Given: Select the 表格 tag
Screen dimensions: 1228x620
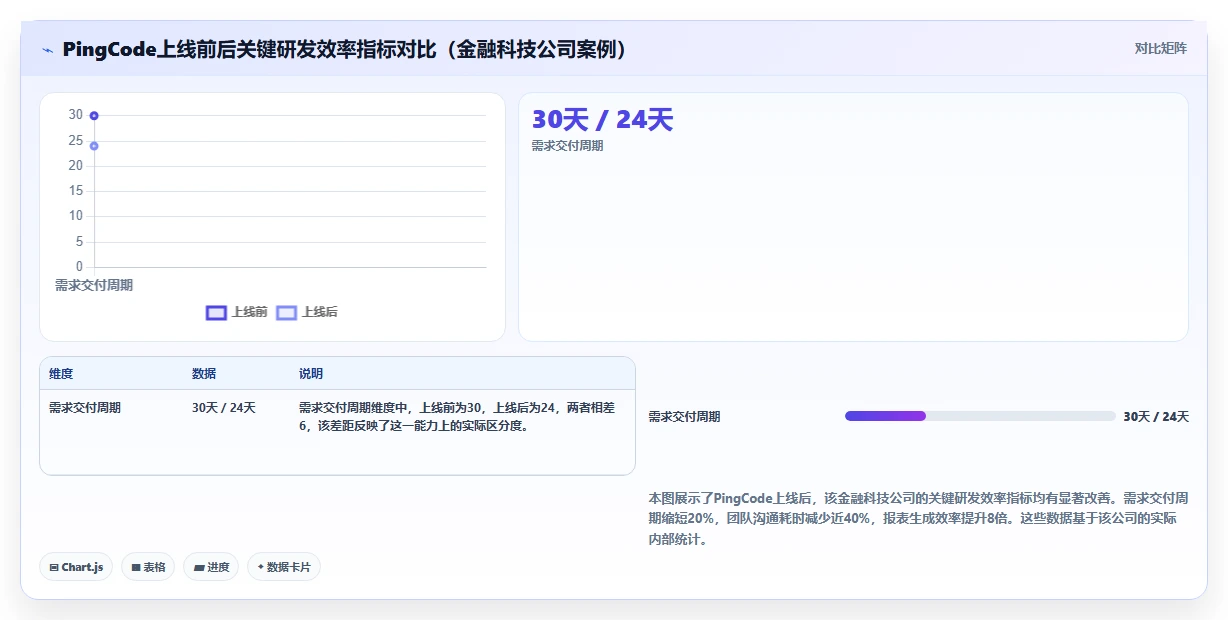Looking at the screenshot, I should (148, 567).
